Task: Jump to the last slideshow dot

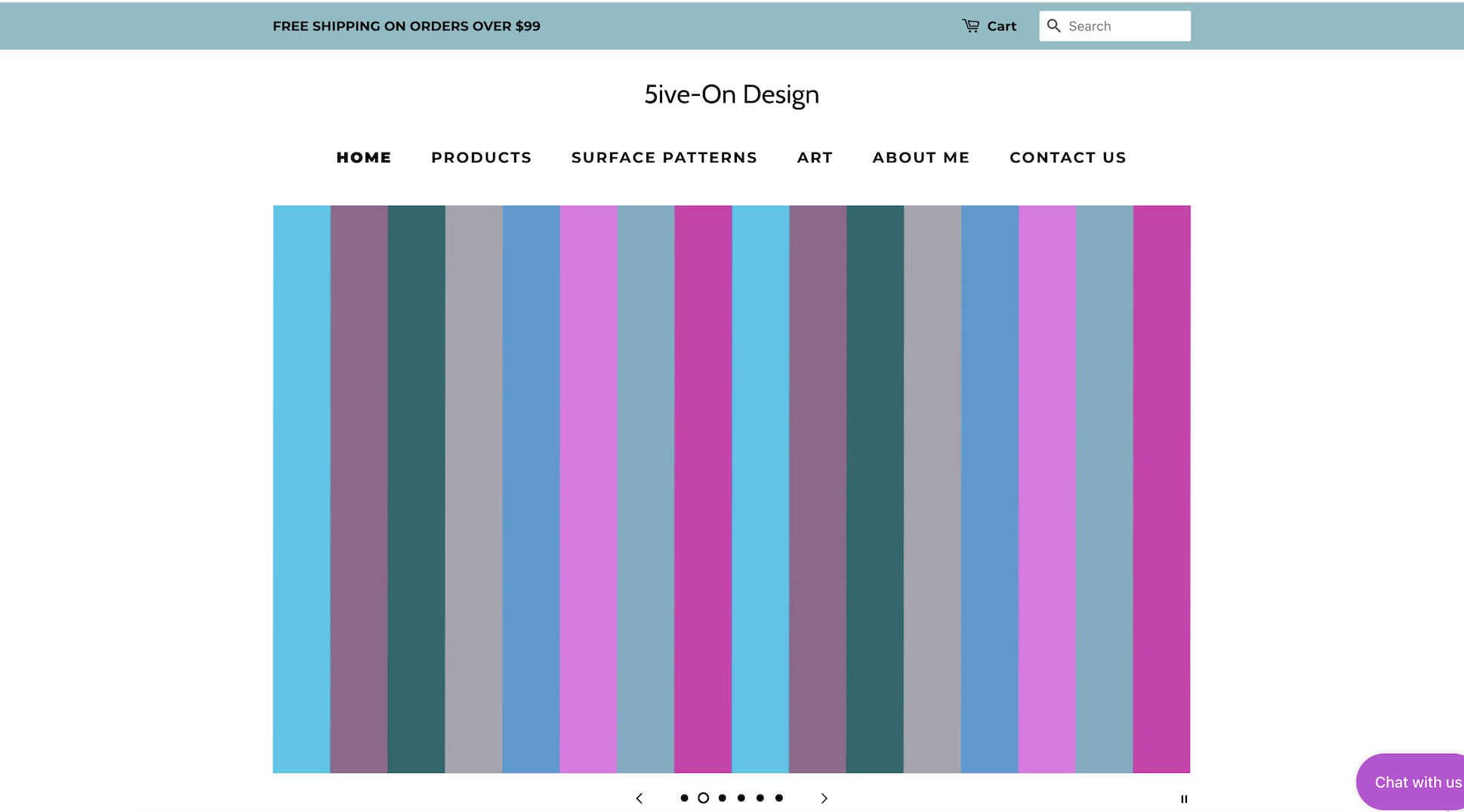Action: 779,798
